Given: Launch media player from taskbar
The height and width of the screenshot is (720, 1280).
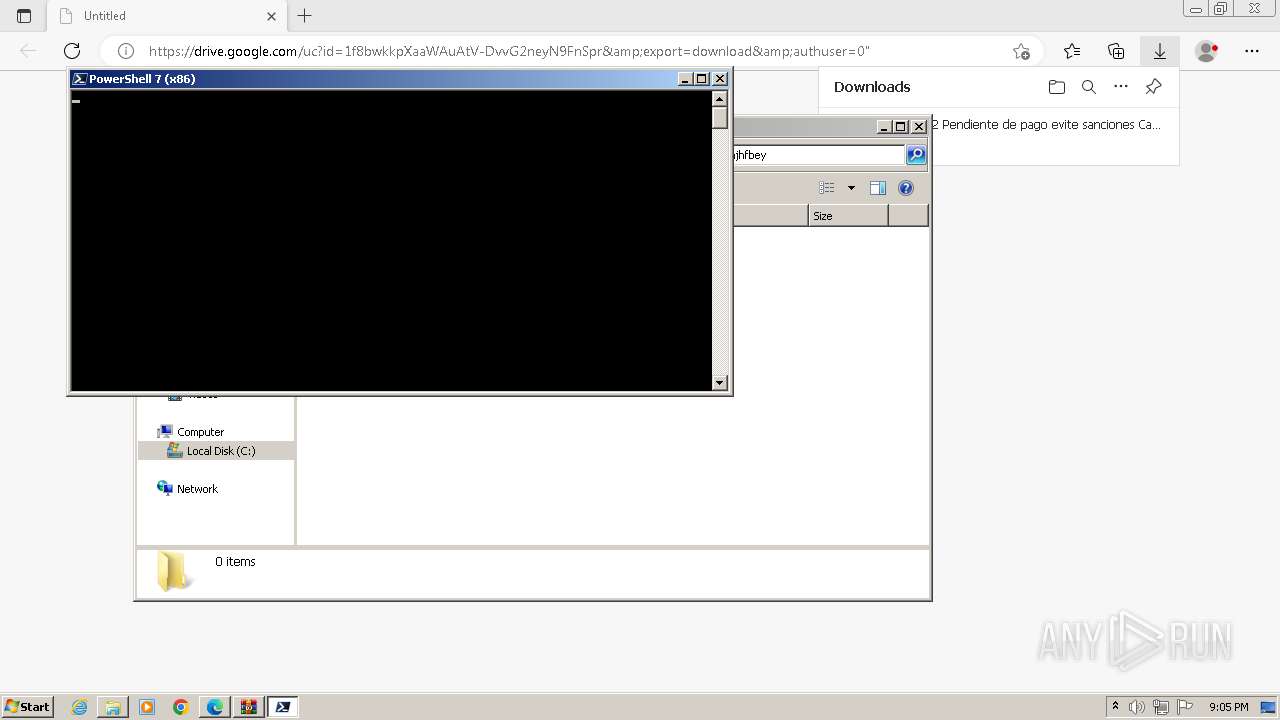Looking at the screenshot, I should coord(147,707).
